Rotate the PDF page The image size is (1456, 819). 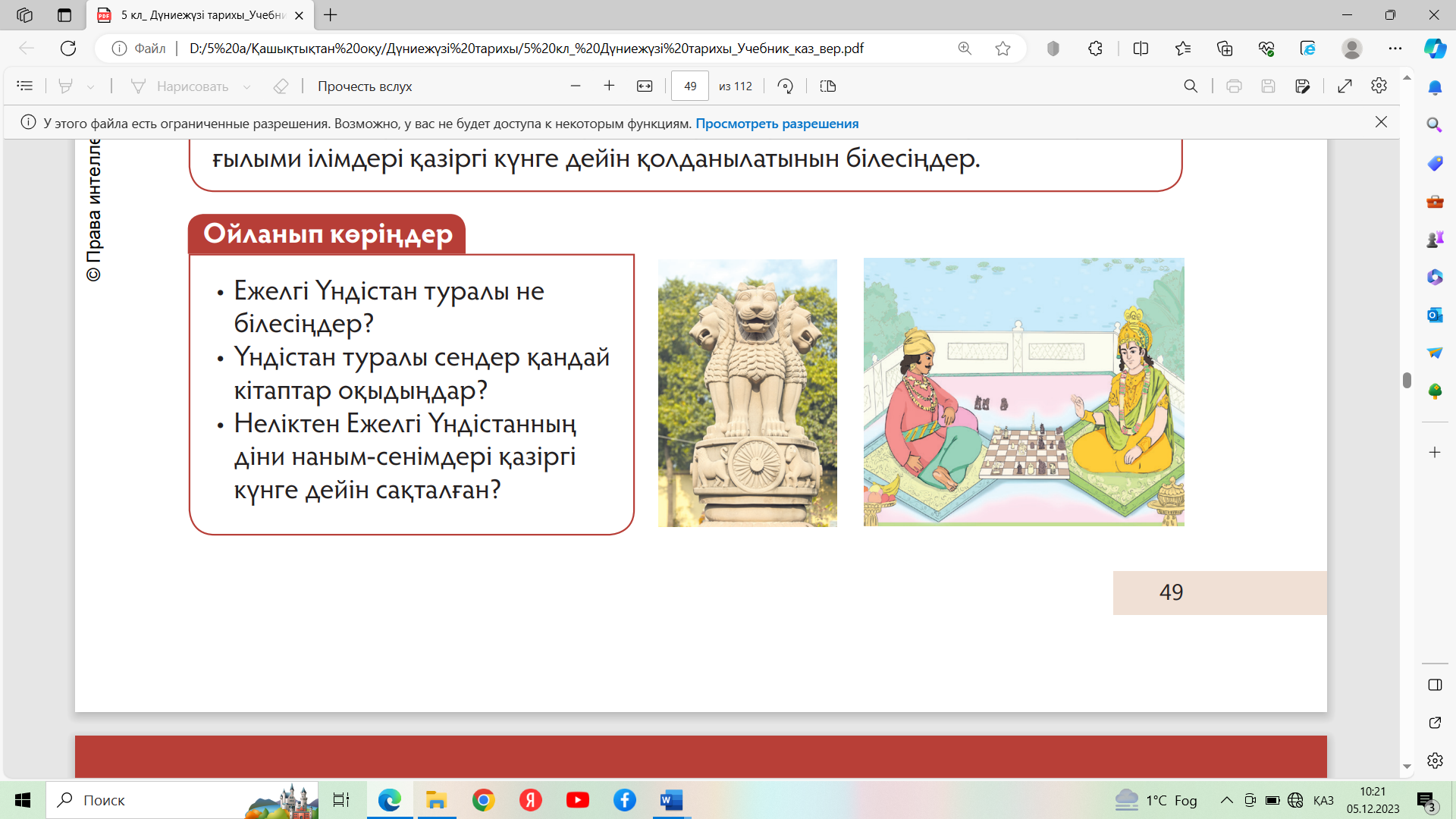tap(786, 86)
